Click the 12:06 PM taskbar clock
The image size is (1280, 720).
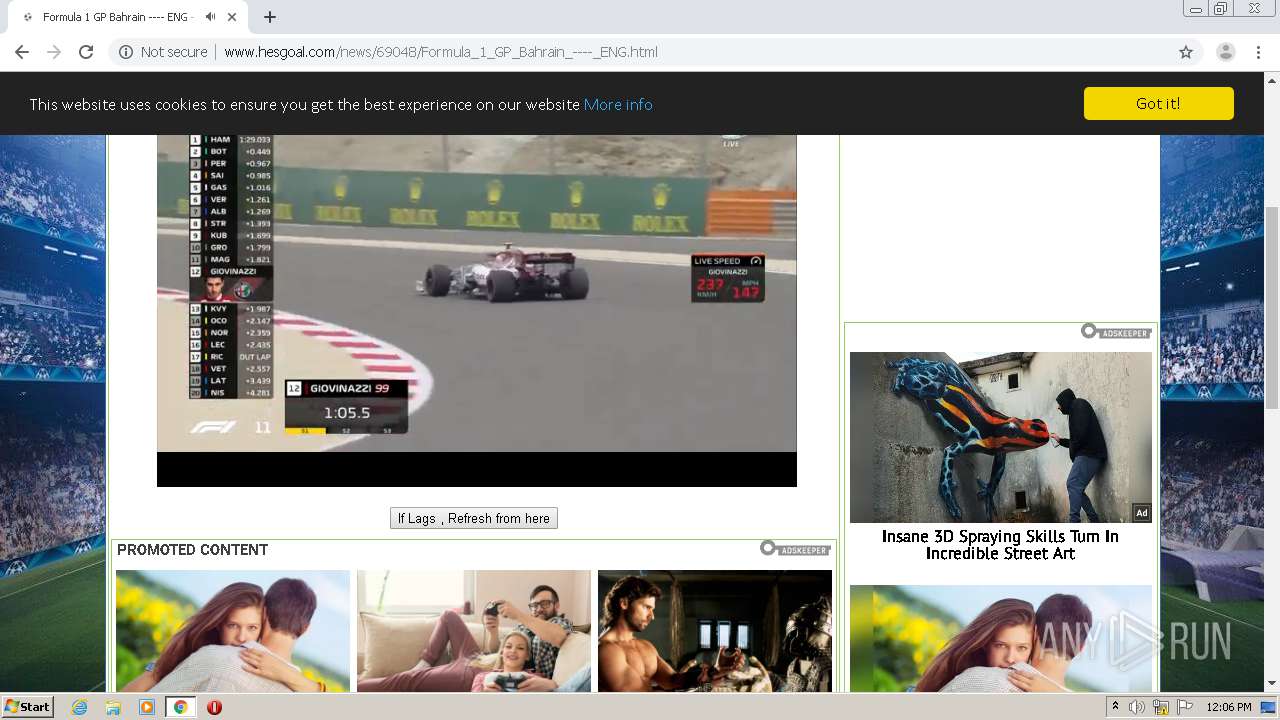pyautogui.click(x=1228, y=707)
